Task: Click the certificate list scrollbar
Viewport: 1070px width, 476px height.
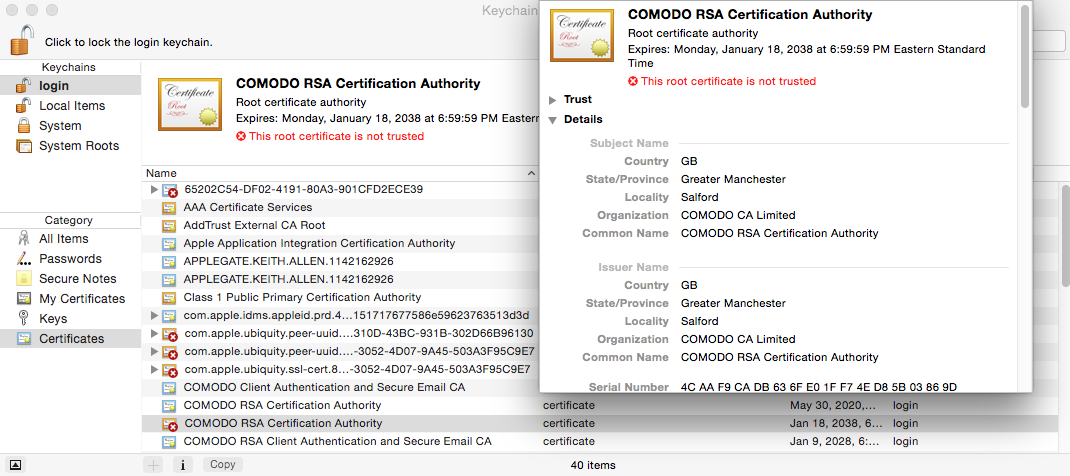Action: tap(1065, 235)
